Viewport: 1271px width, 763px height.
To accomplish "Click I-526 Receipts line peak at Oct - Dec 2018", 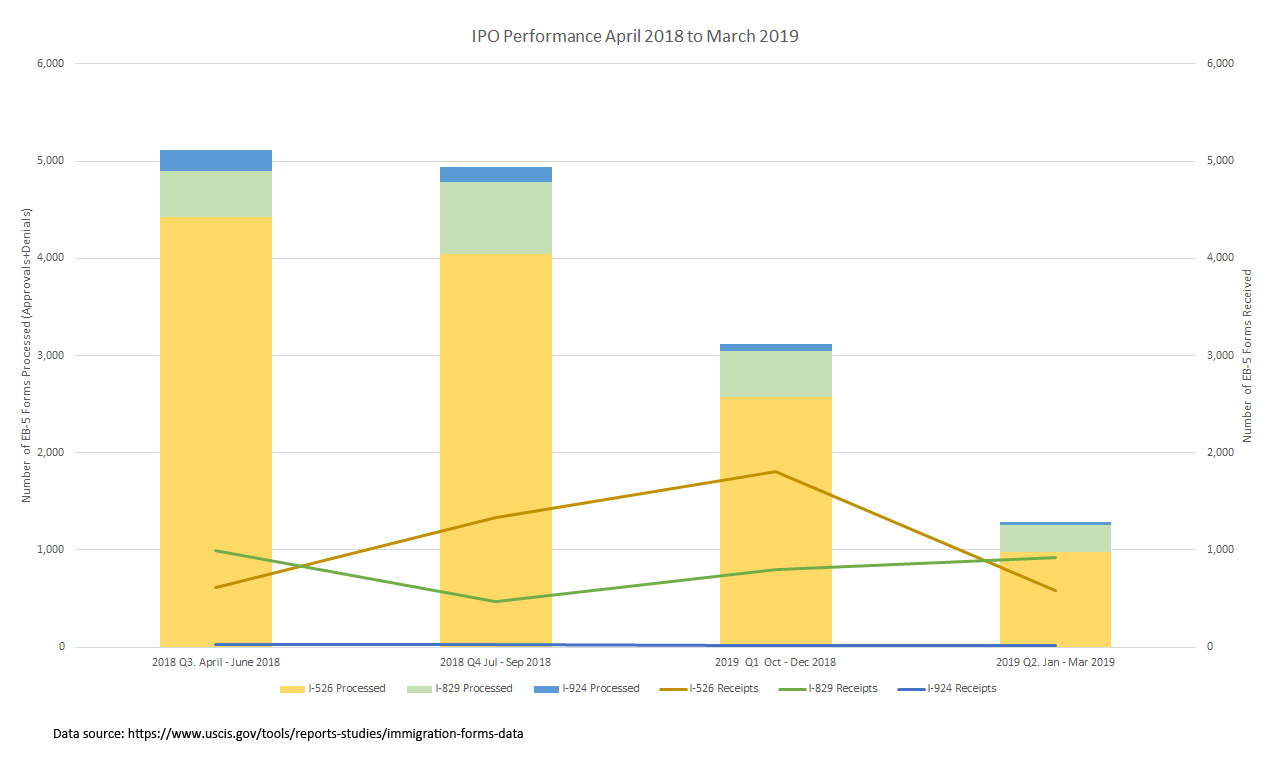I will [x=776, y=472].
